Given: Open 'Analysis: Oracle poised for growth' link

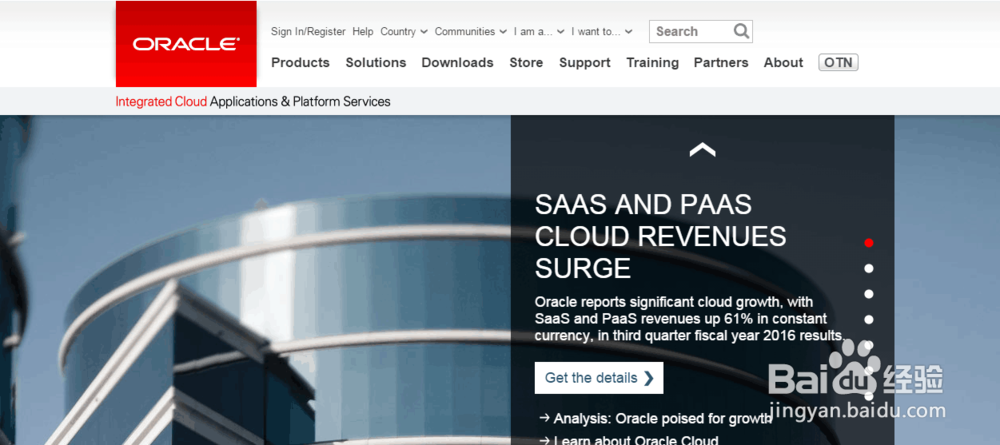Looking at the screenshot, I should 656,419.
